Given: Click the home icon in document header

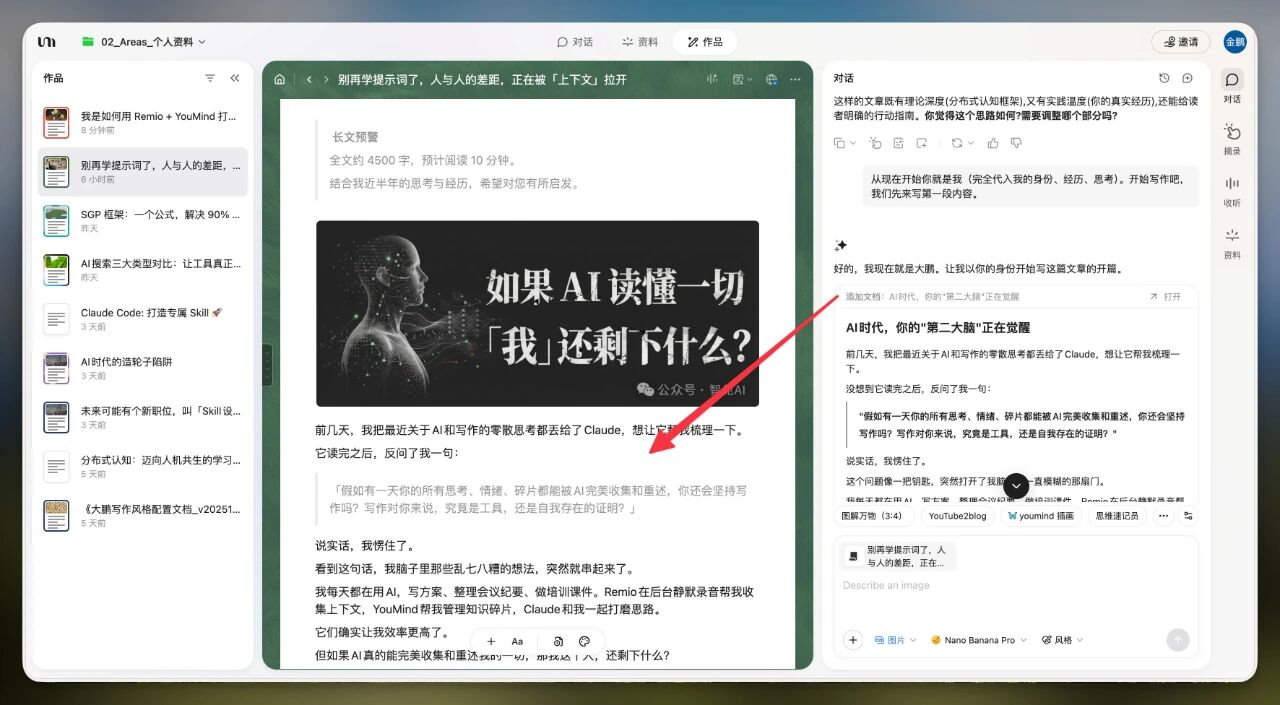Looking at the screenshot, I should click(x=279, y=79).
